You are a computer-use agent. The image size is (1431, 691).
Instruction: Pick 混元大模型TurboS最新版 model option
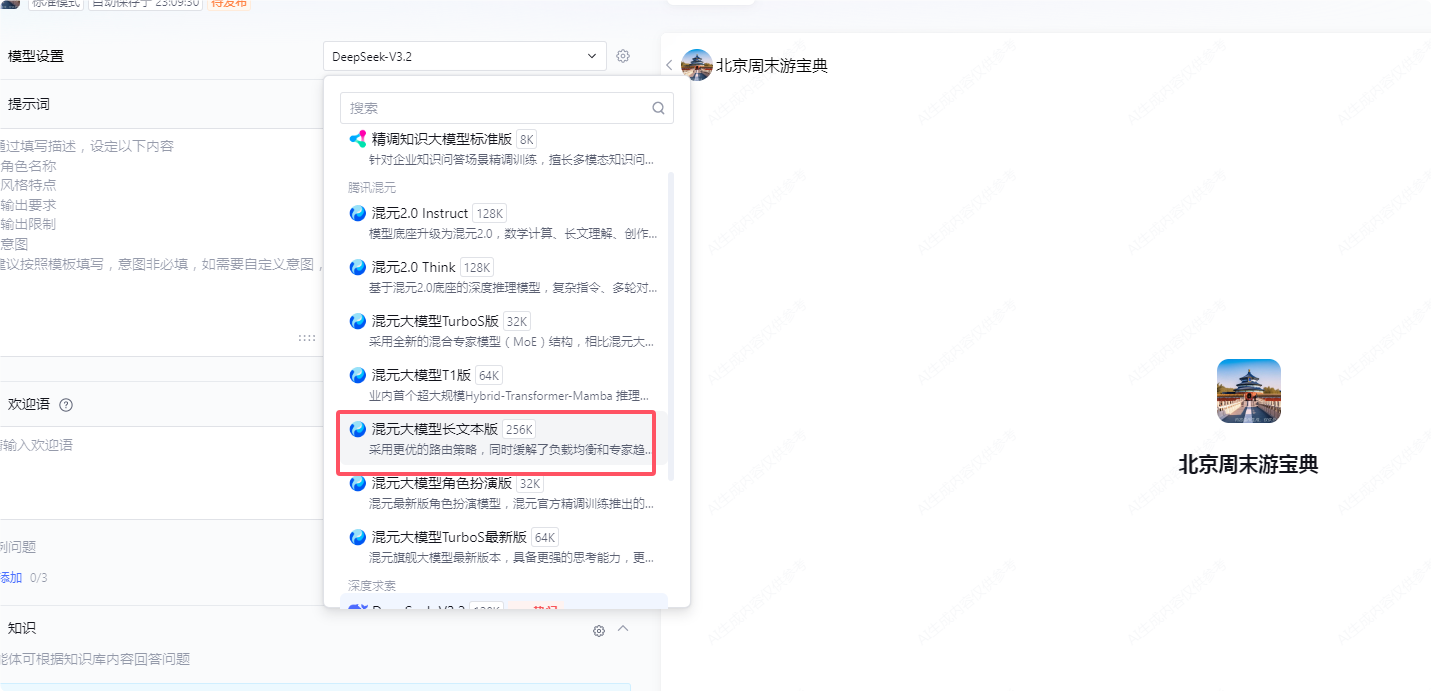point(504,547)
